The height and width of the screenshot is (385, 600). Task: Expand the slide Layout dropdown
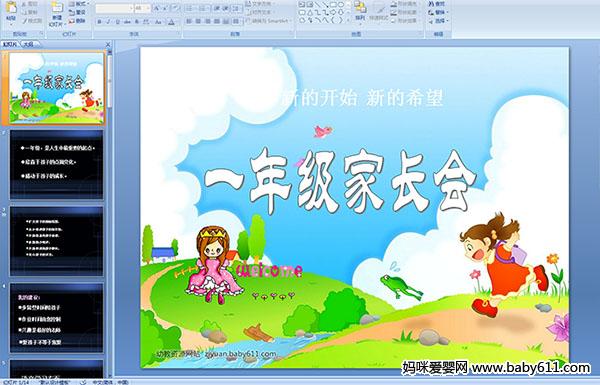(x=79, y=4)
